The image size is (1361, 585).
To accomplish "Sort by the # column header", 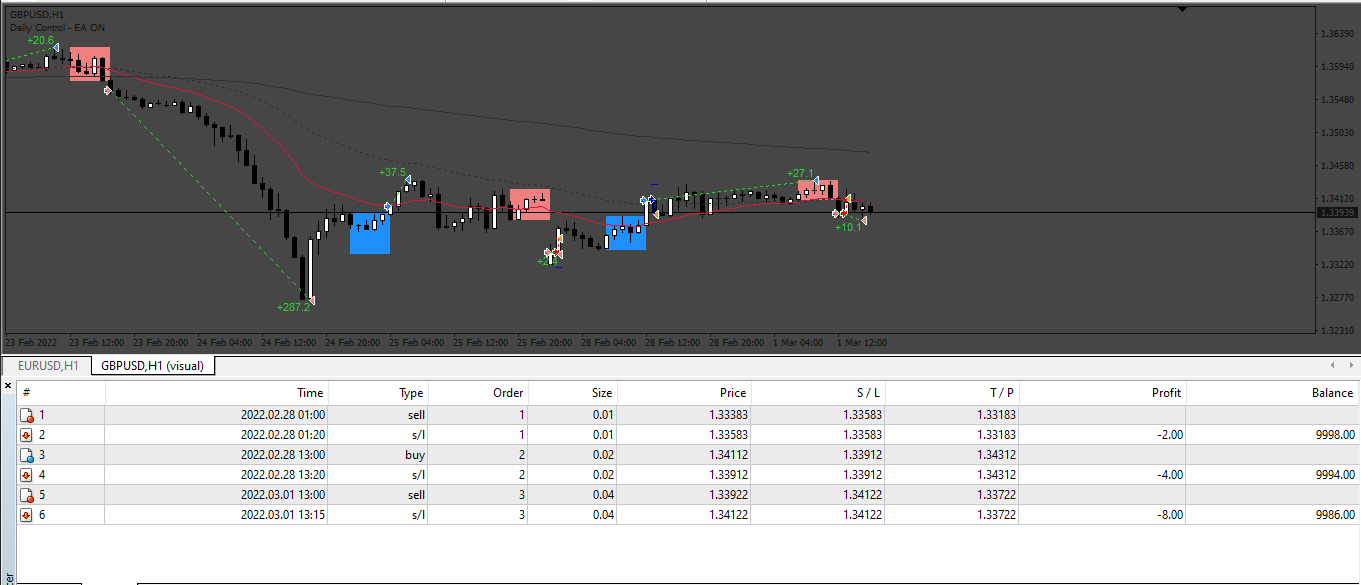I will [x=61, y=393].
